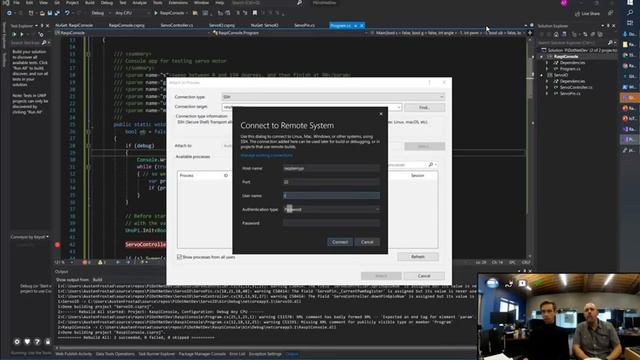Click the Port input field

tap(331, 182)
